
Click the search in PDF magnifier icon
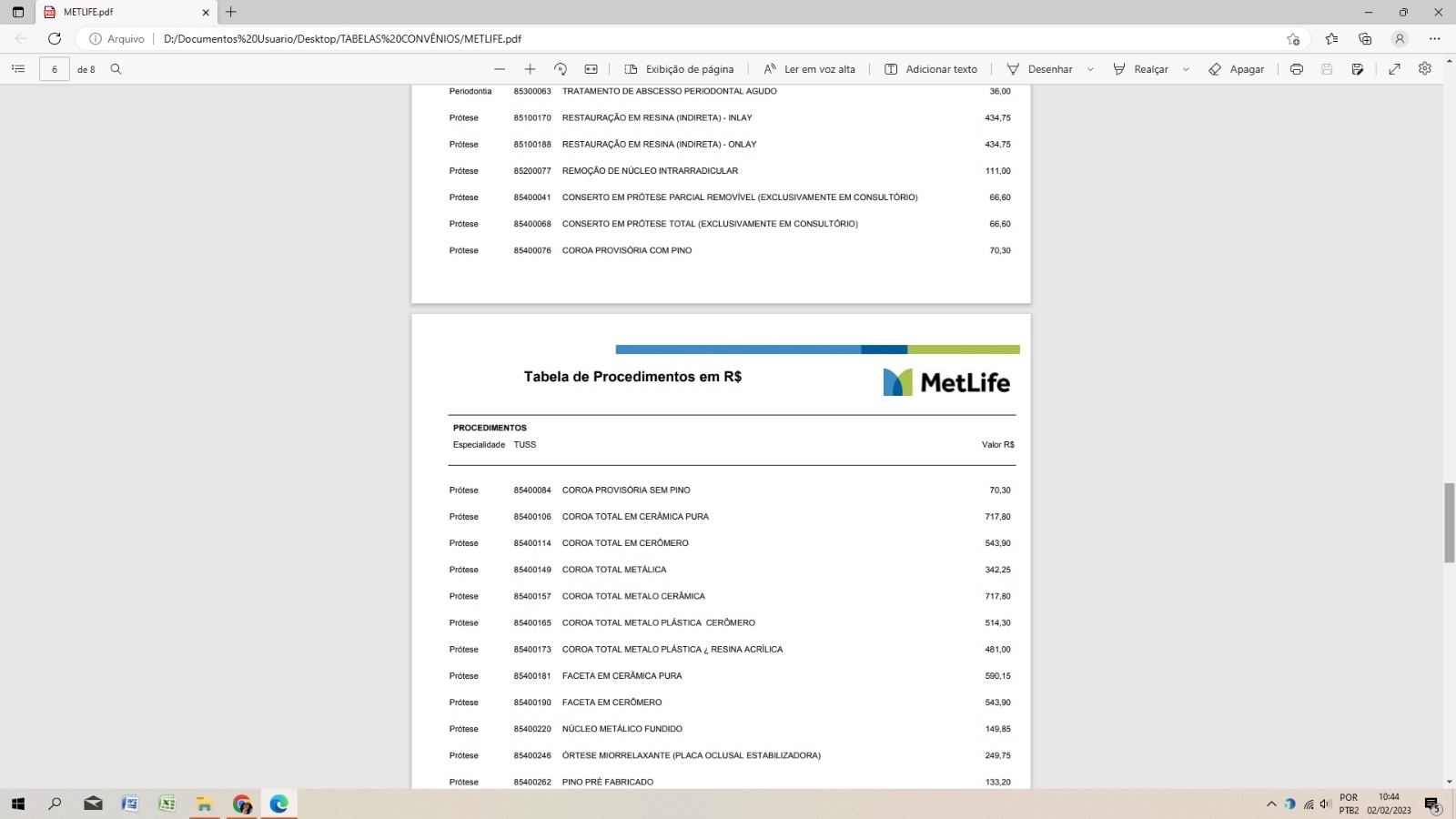116,69
